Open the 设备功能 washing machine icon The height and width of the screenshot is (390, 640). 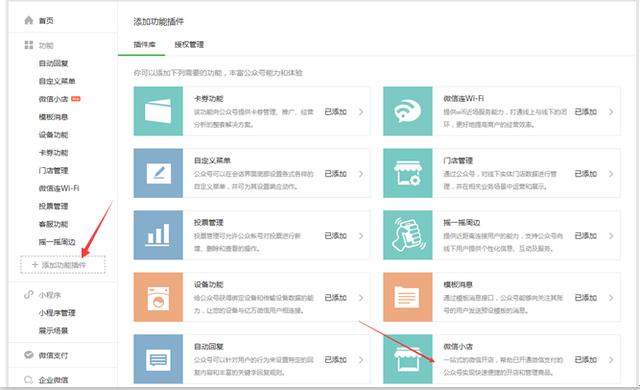coord(158,297)
